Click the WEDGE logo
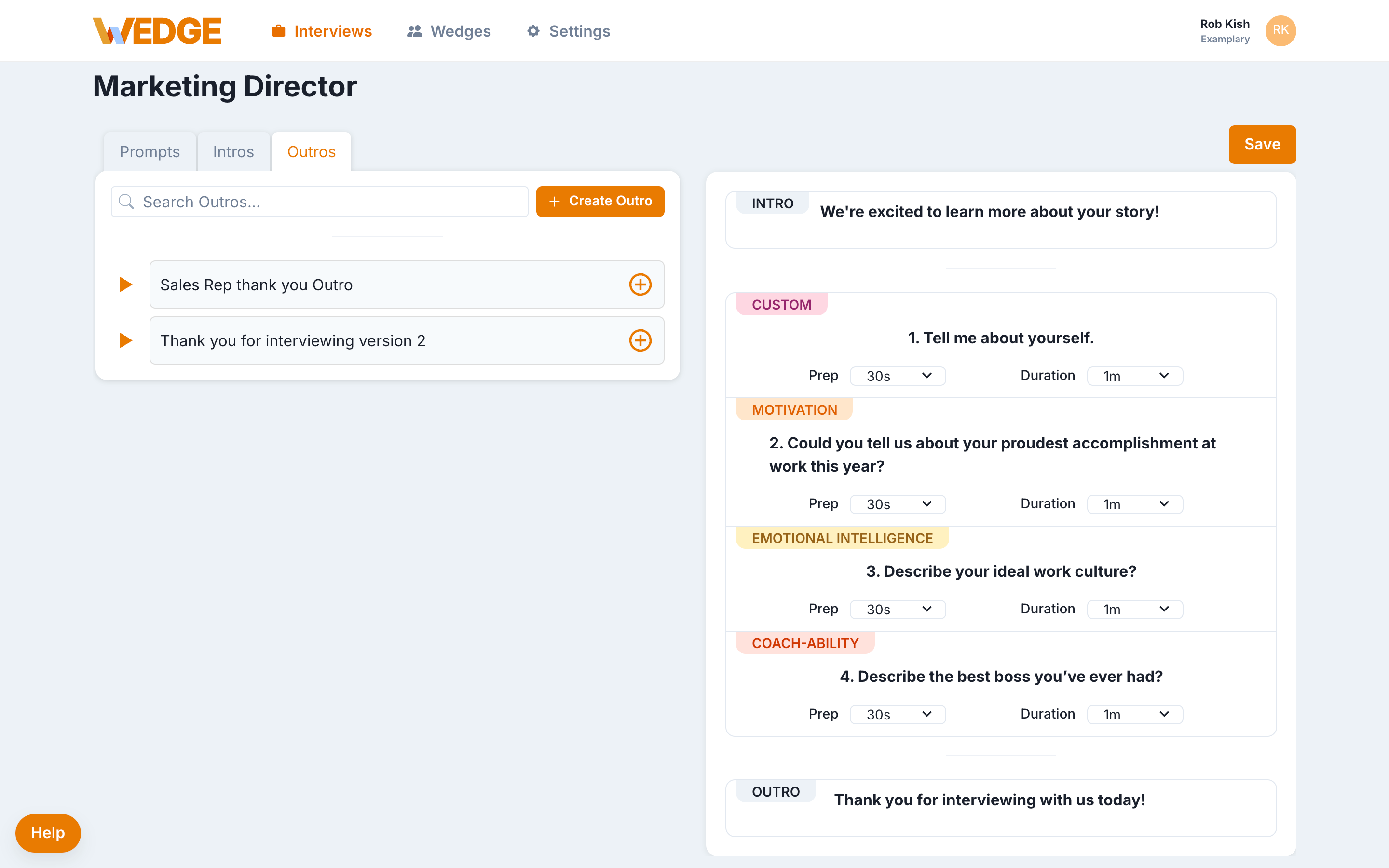 [x=157, y=31]
